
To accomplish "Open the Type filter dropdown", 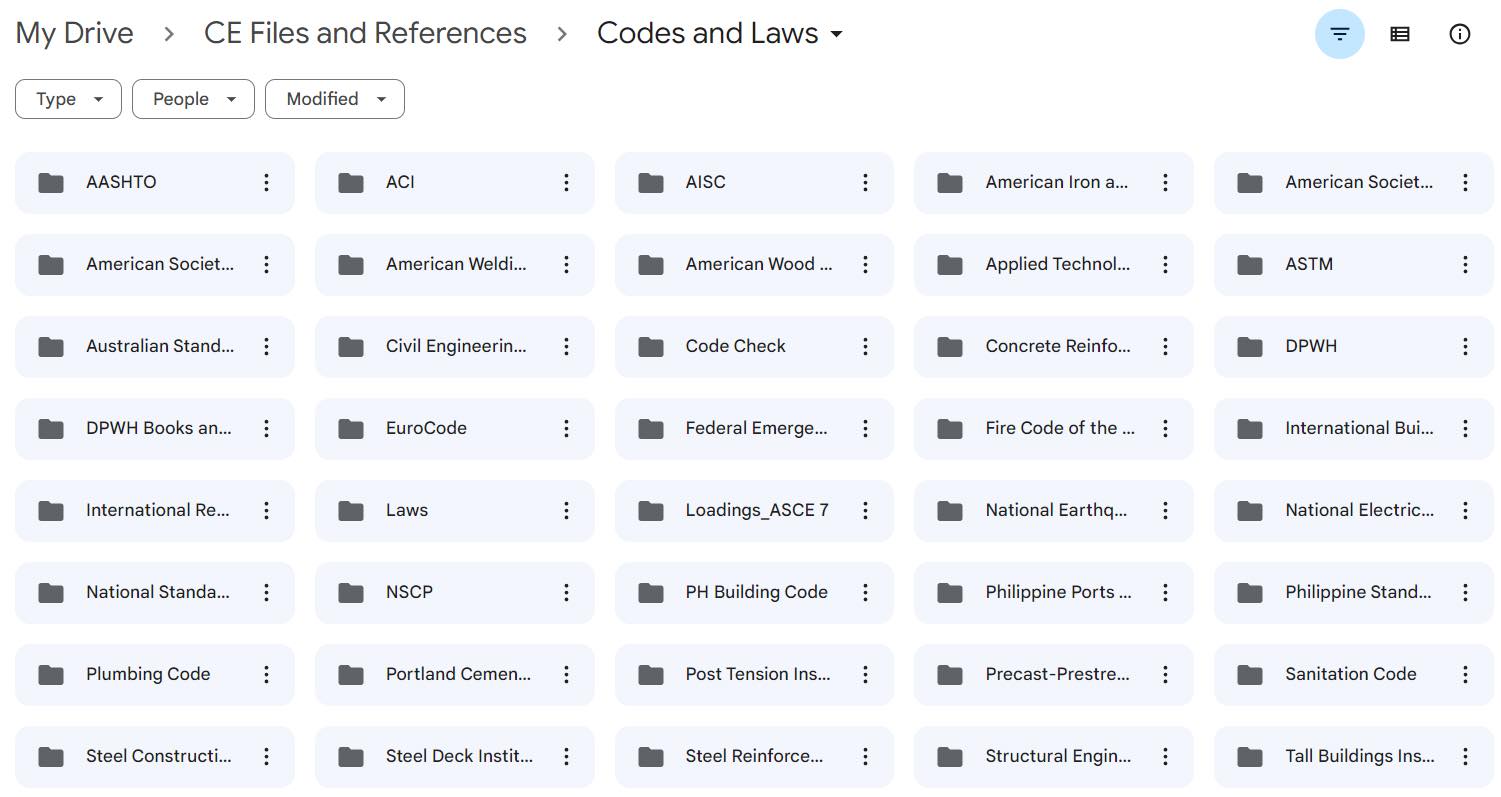I will pos(68,99).
